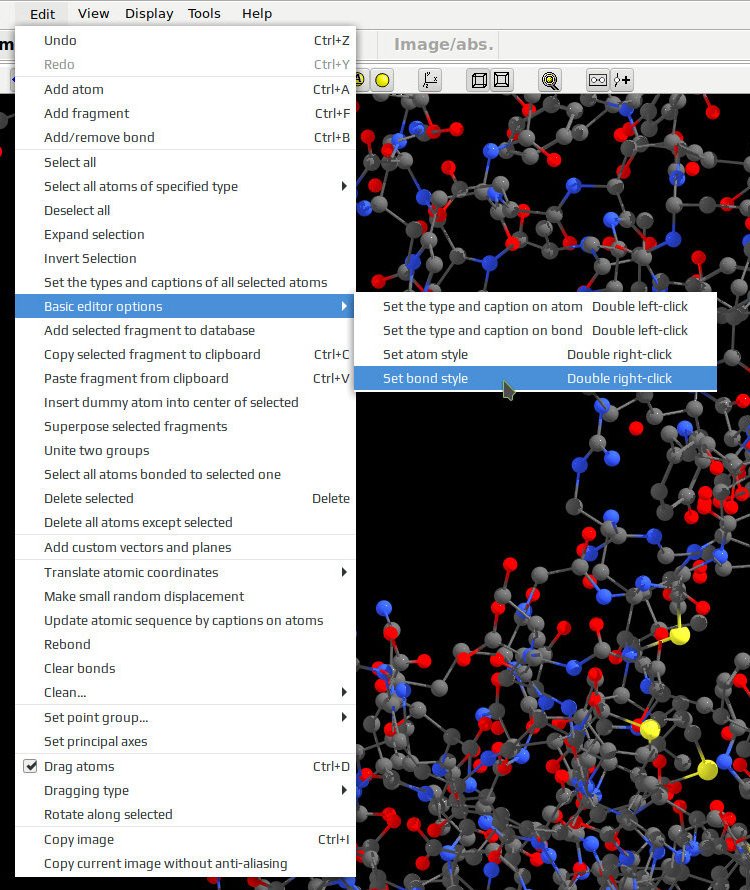The width and height of the screenshot is (750, 890).
Task: Choose Copy selected fragment to clipboard
Action: point(185,354)
